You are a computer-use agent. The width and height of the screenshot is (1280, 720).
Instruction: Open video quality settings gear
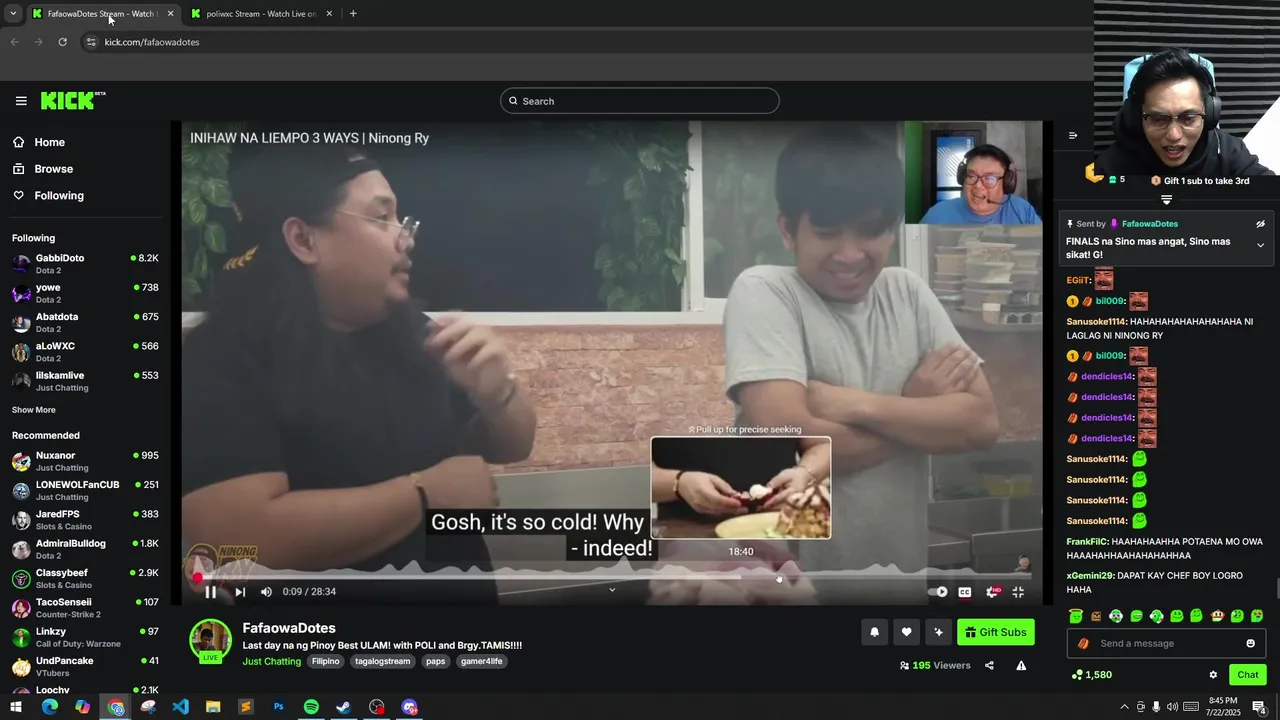[992, 592]
